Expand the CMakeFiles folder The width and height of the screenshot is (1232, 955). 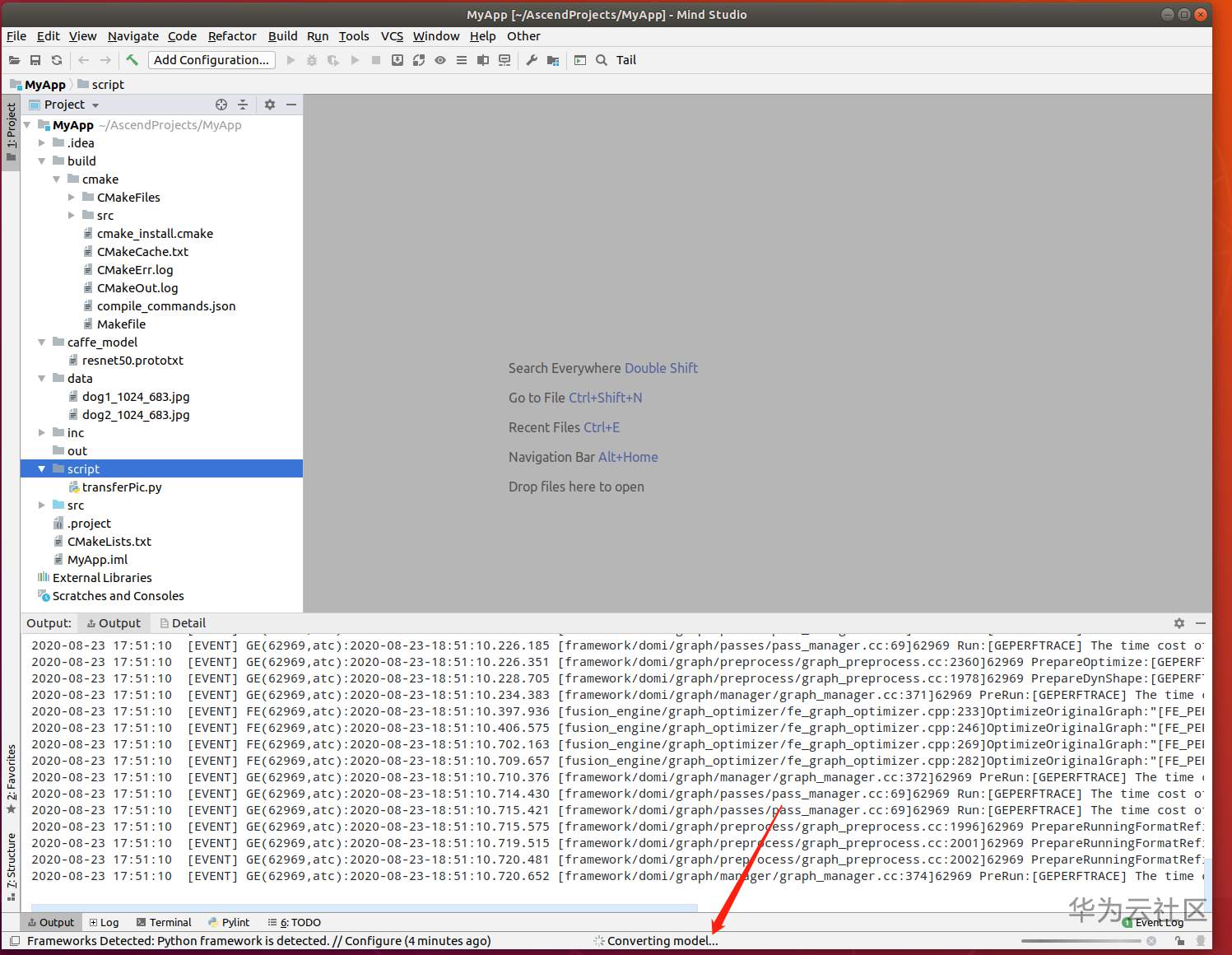(72, 198)
